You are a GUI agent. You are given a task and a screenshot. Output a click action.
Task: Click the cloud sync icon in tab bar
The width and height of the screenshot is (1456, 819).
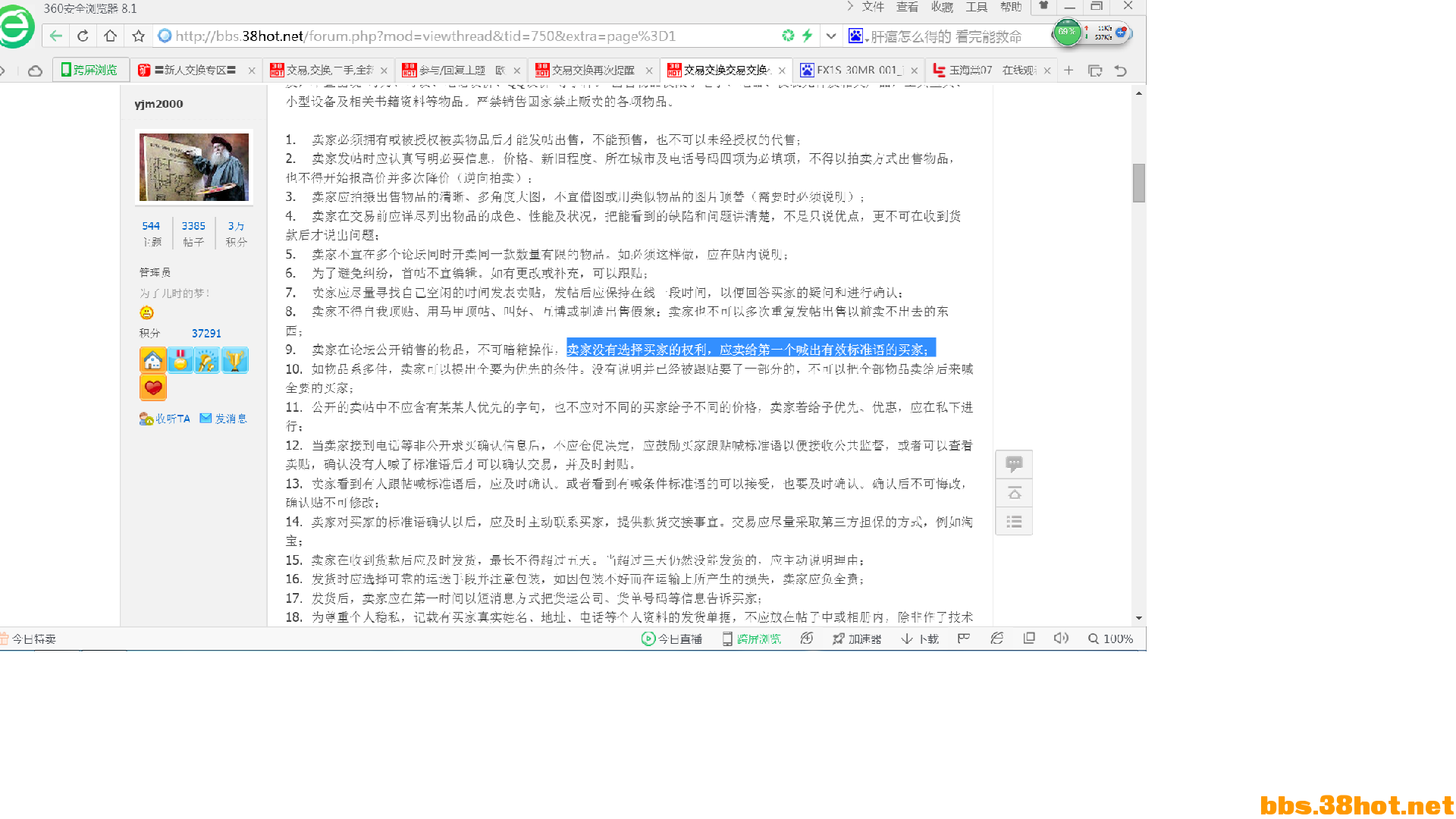35,71
